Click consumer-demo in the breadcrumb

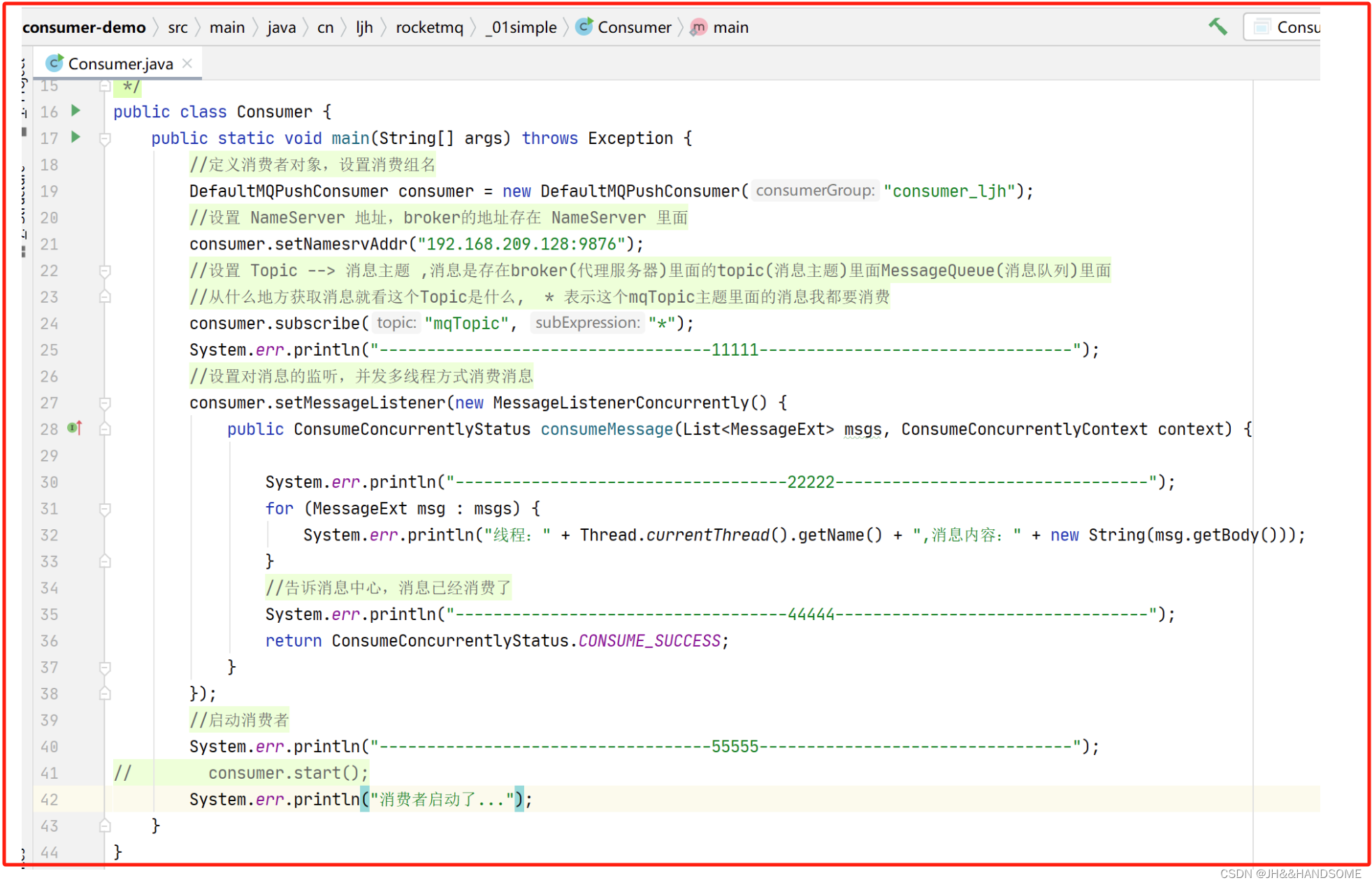[84, 27]
